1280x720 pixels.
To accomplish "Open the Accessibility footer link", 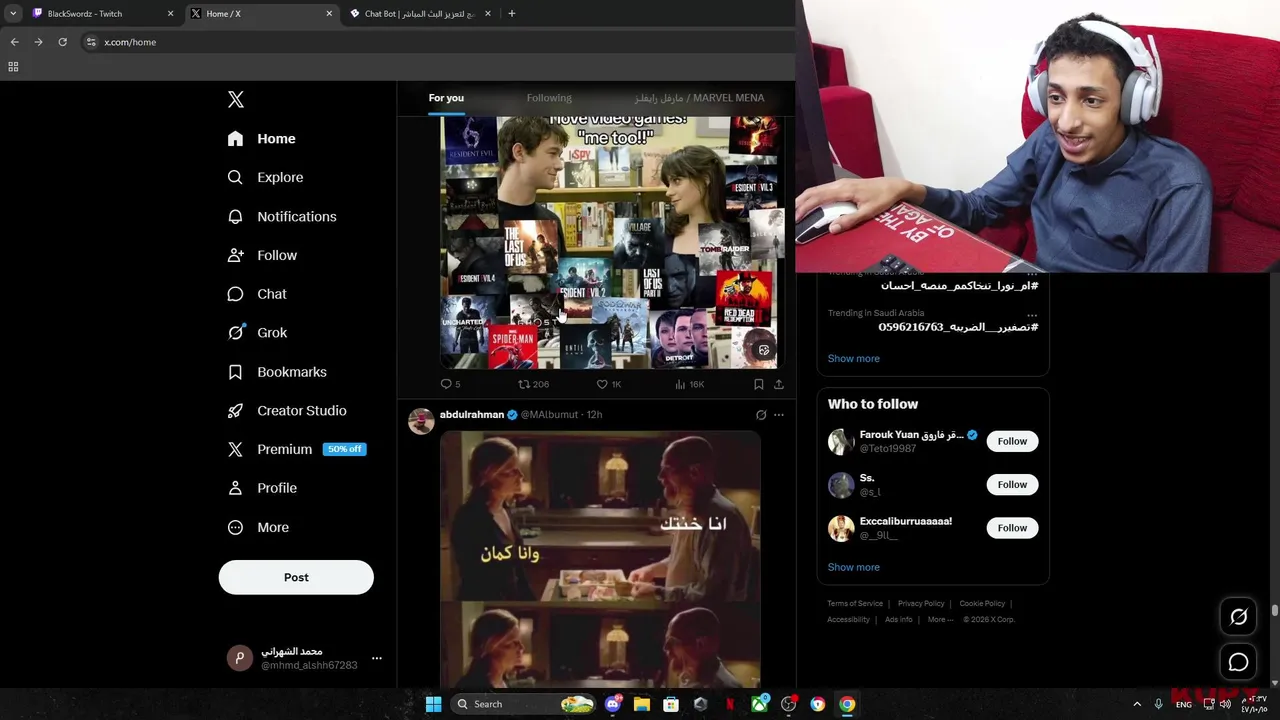I will [x=848, y=620].
